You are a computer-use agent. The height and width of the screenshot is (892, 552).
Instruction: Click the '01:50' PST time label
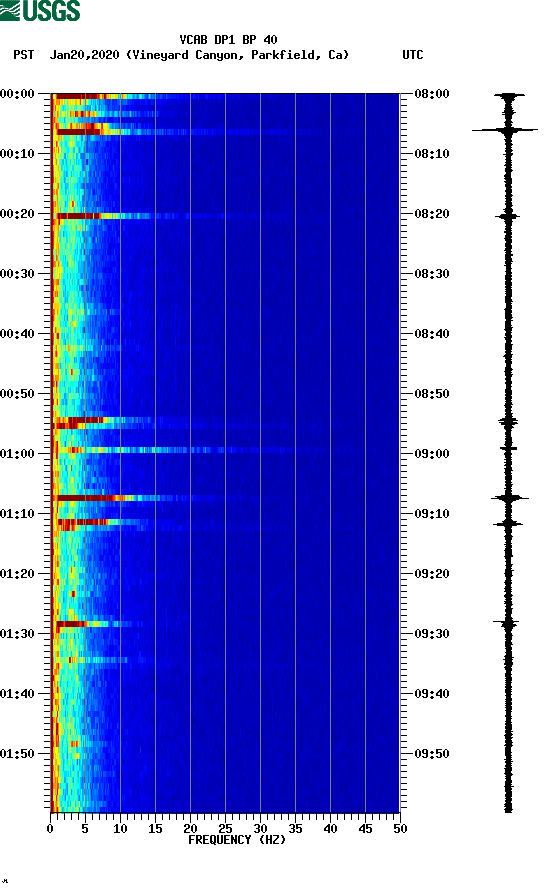coord(18,754)
